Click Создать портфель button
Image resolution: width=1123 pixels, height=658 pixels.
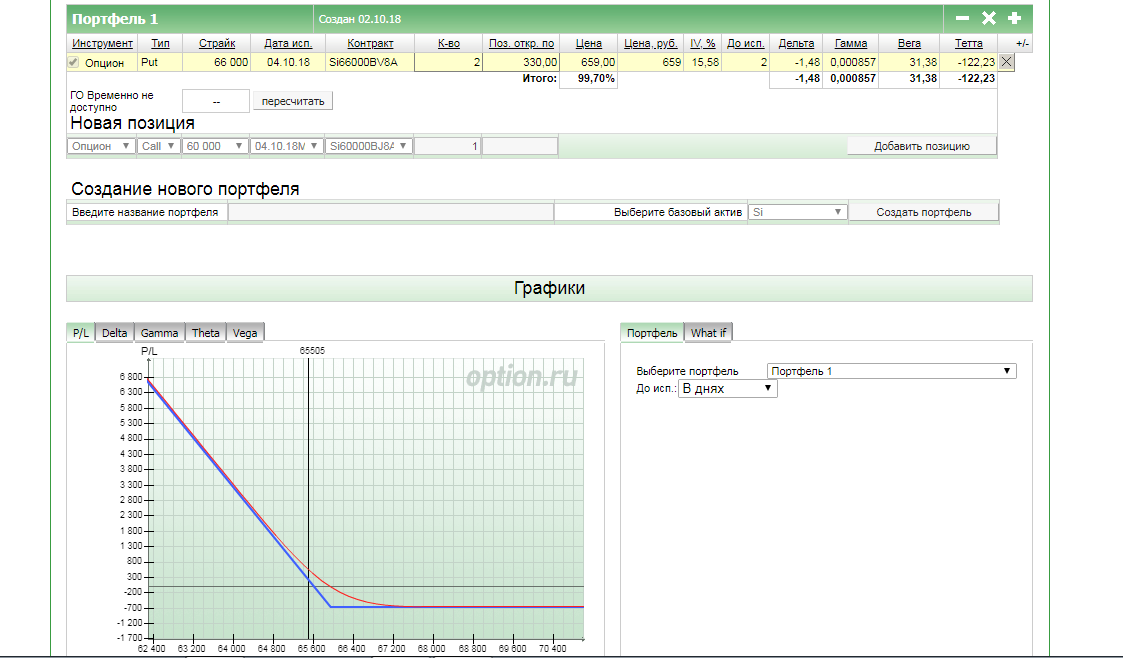pyautogui.click(x=923, y=212)
